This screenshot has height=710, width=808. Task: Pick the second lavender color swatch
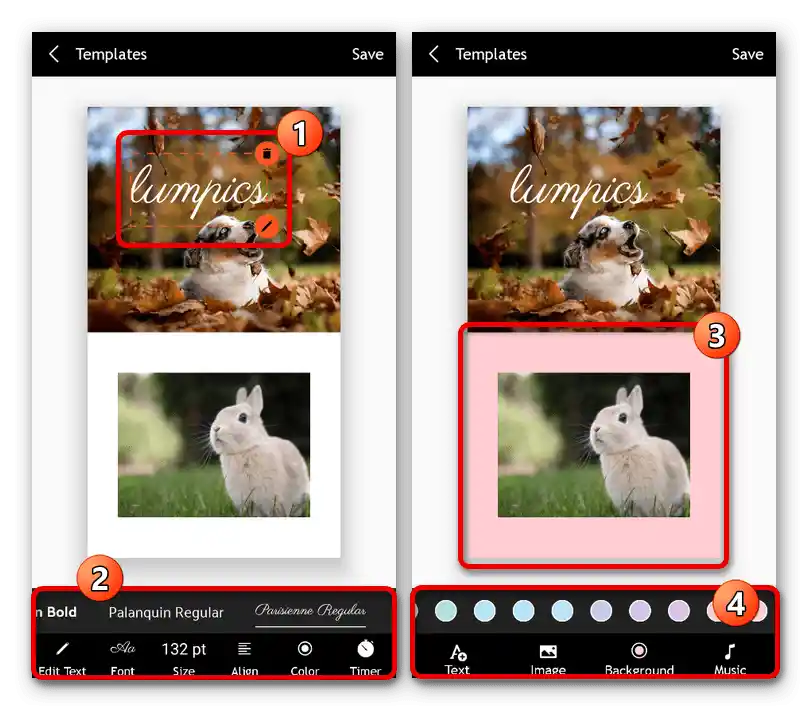click(x=640, y=611)
